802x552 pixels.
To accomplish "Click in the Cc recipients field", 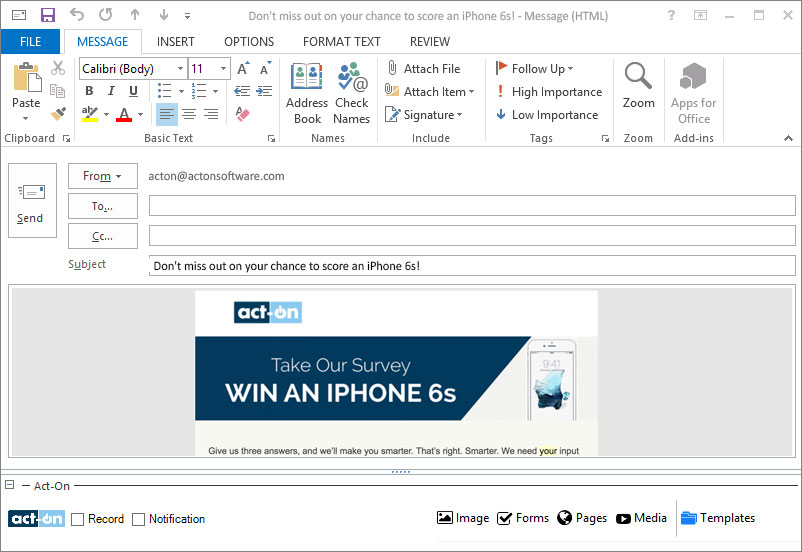I will click(472, 236).
